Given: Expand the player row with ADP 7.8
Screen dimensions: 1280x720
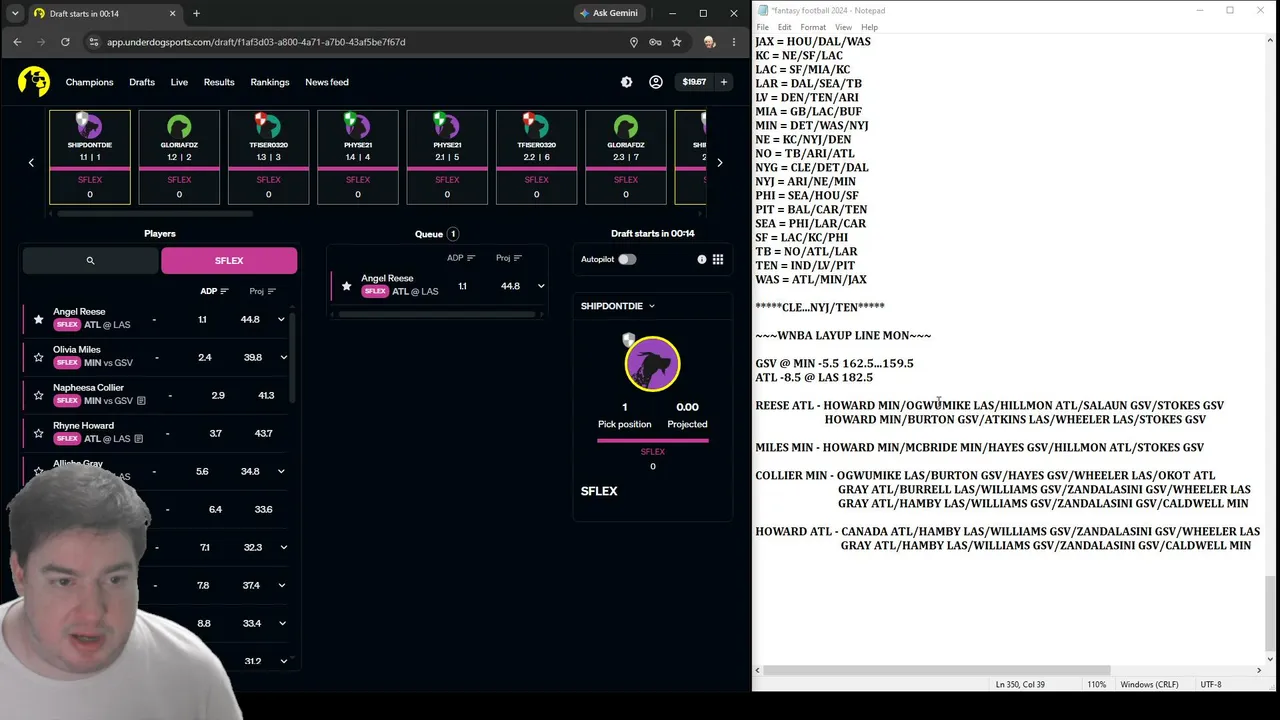Looking at the screenshot, I should (283, 585).
